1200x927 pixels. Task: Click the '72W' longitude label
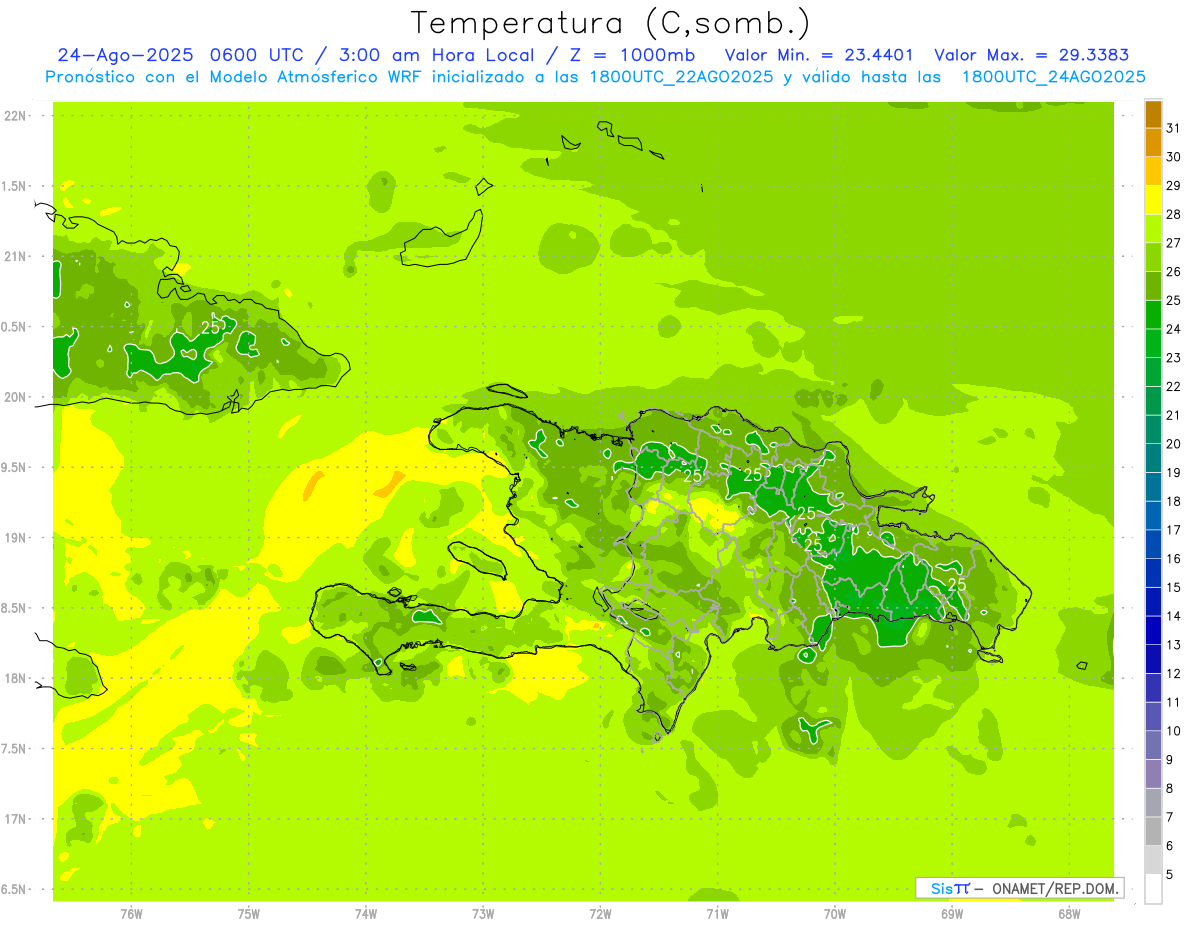[600, 914]
